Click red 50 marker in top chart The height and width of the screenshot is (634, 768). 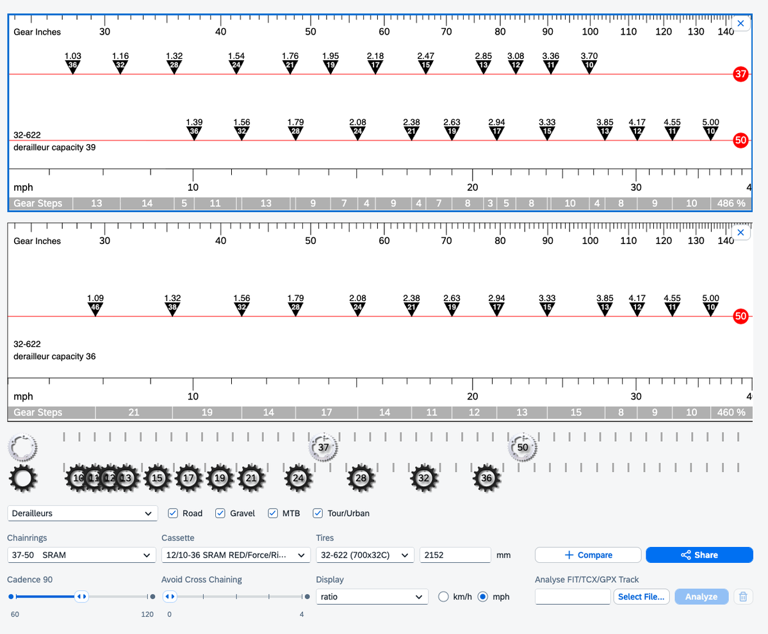[x=740, y=140]
